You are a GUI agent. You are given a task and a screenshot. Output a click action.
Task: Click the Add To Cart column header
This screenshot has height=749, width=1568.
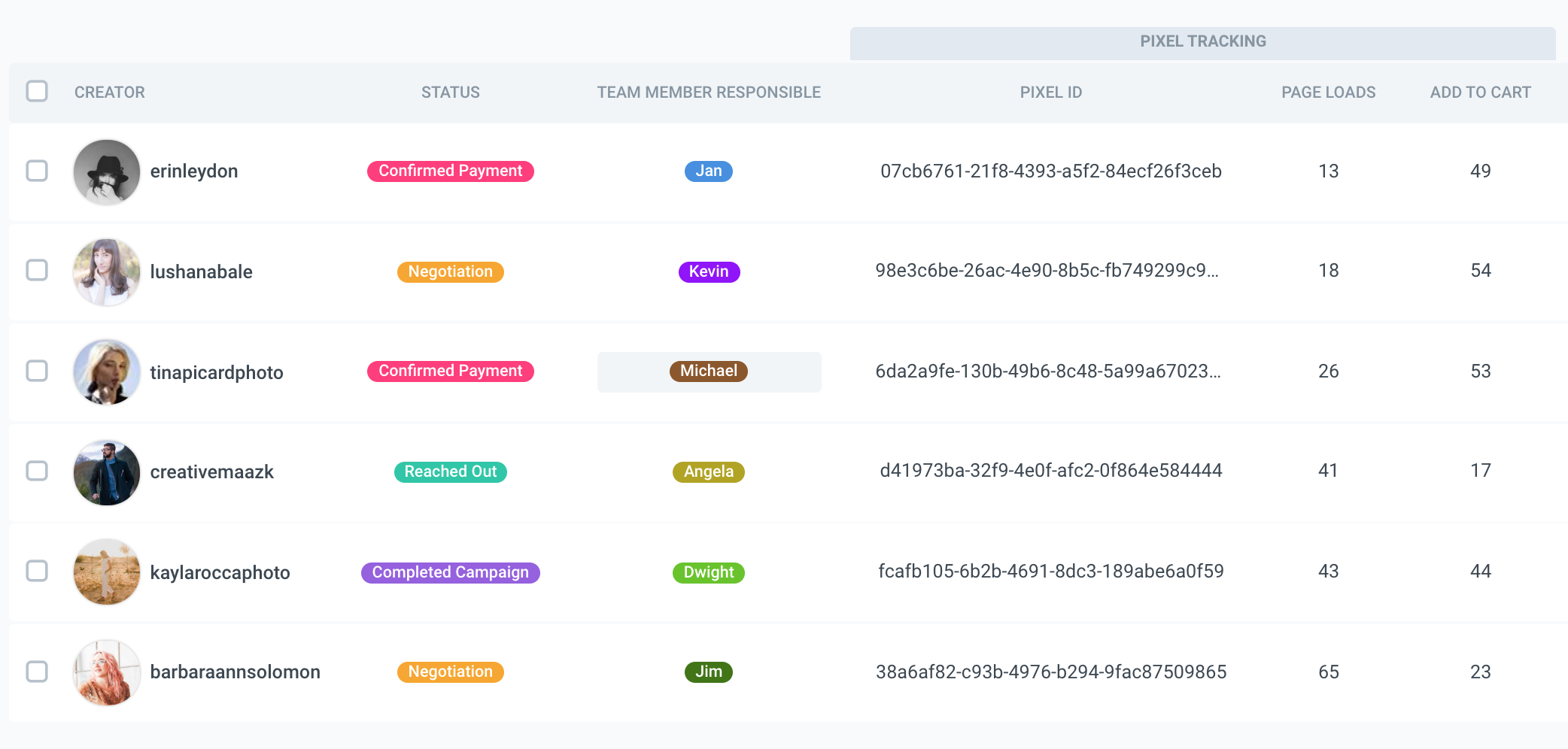(x=1480, y=92)
